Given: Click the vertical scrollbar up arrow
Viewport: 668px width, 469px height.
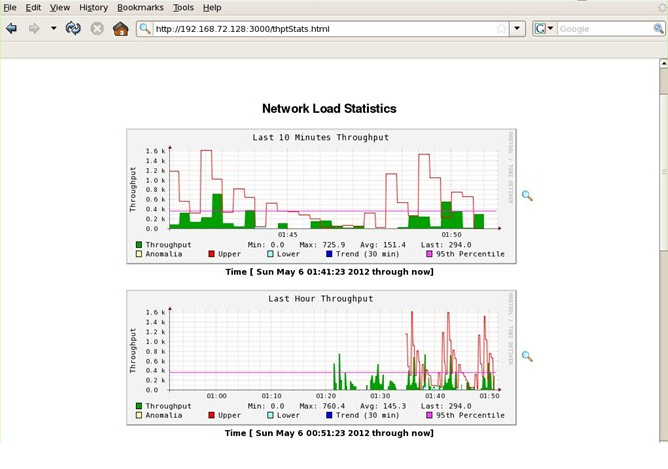Looking at the screenshot, I should click(664, 63).
